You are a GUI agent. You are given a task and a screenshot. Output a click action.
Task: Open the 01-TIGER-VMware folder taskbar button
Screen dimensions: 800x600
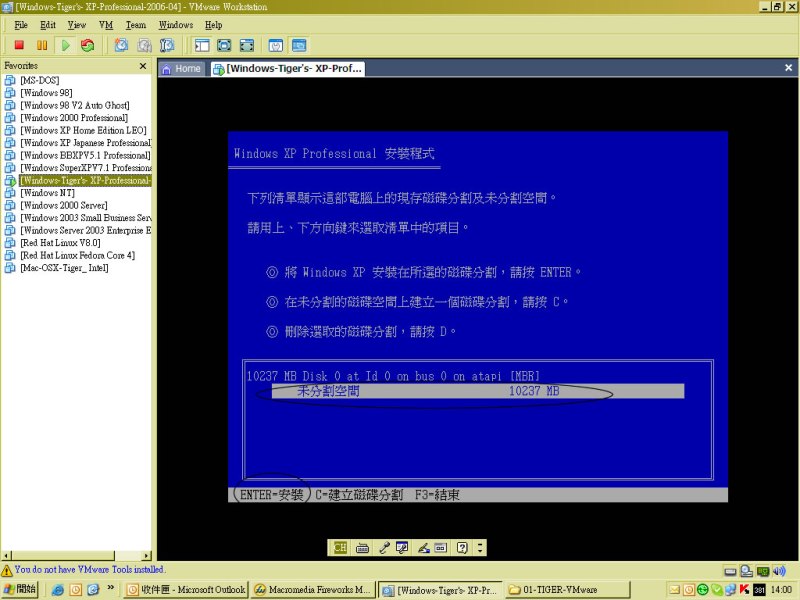point(568,590)
